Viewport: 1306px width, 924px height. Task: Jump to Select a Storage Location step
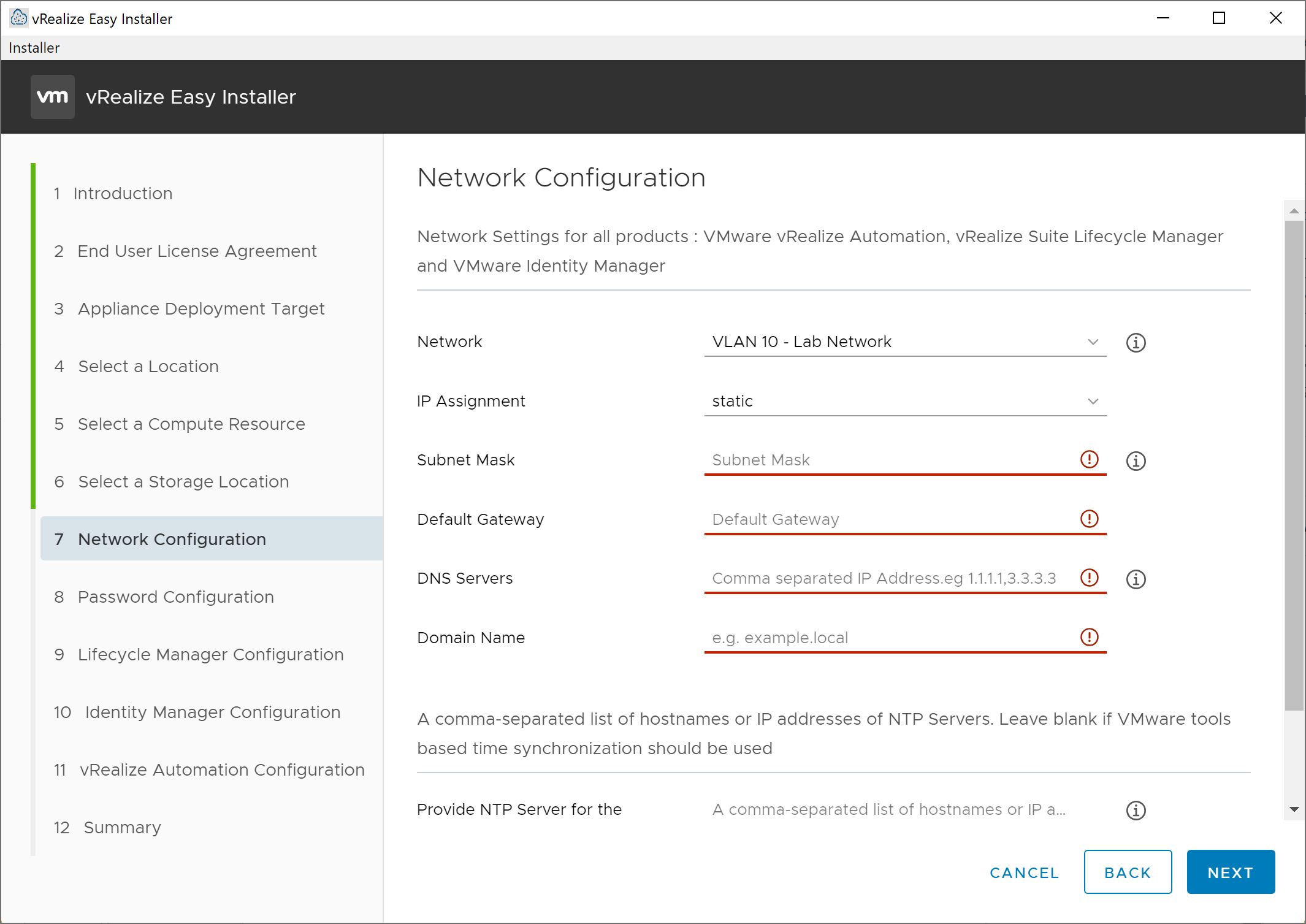[x=183, y=481]
